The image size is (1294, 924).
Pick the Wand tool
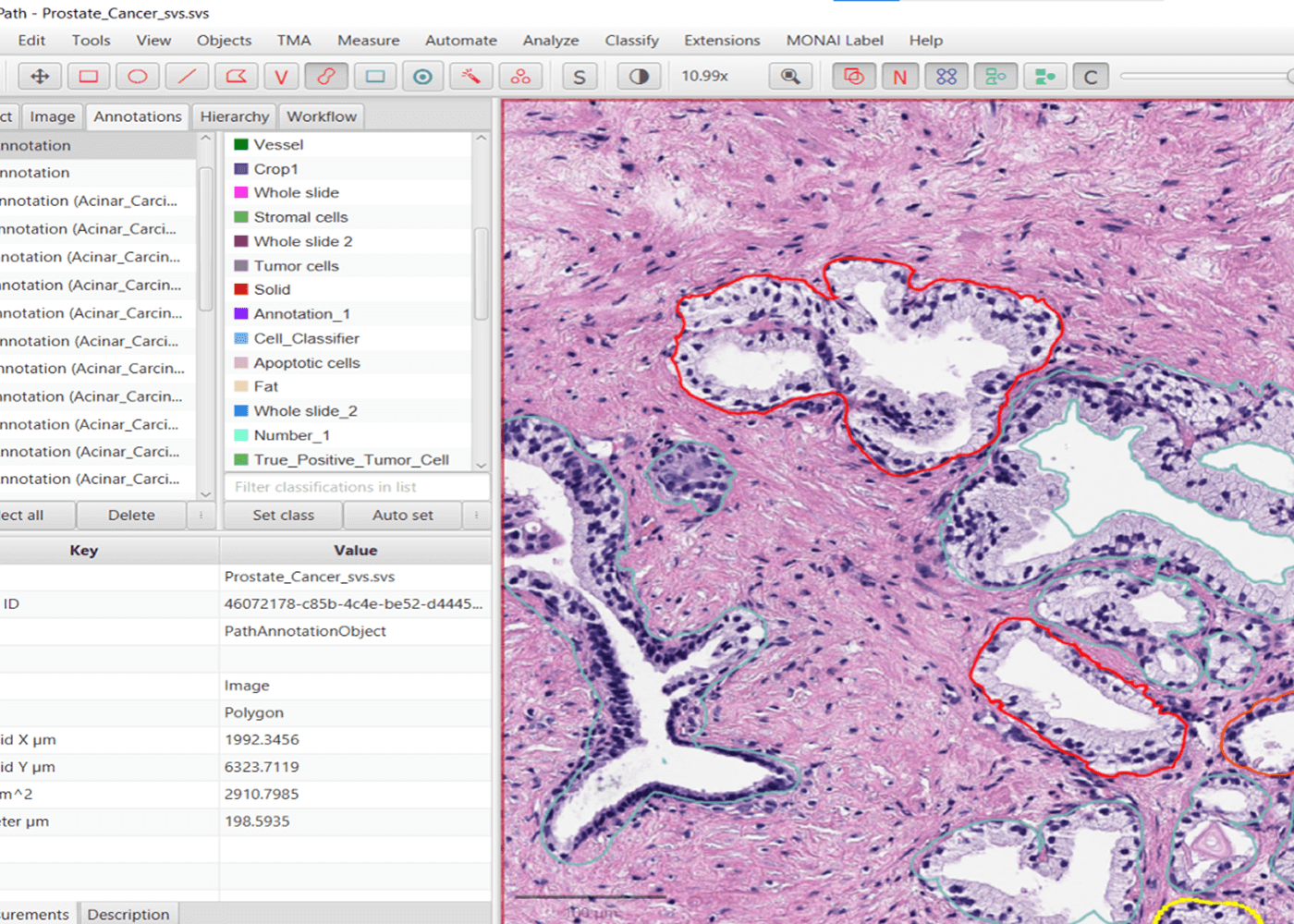point(470,76)
